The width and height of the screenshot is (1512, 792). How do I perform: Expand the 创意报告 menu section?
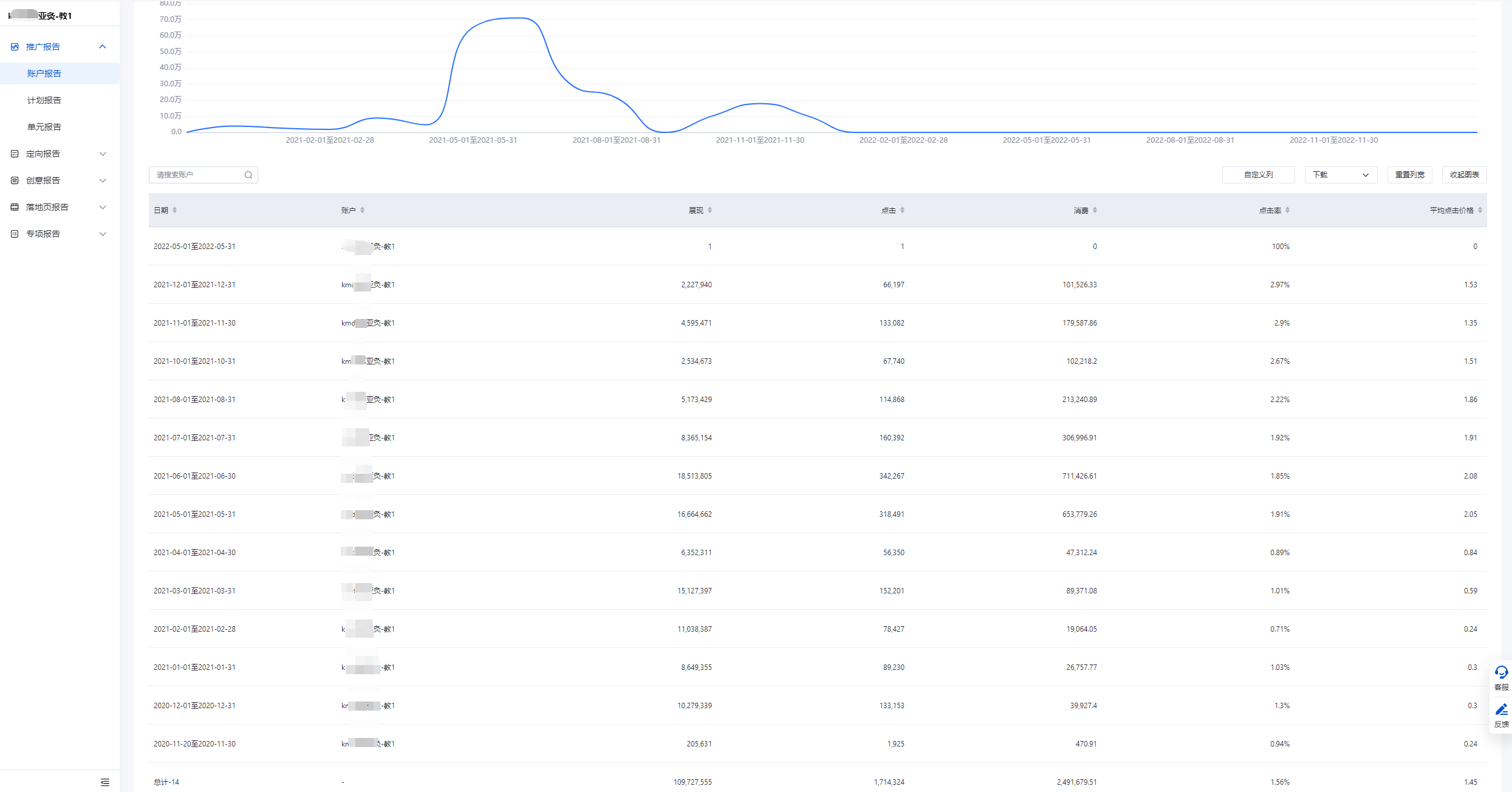(103, 180)
